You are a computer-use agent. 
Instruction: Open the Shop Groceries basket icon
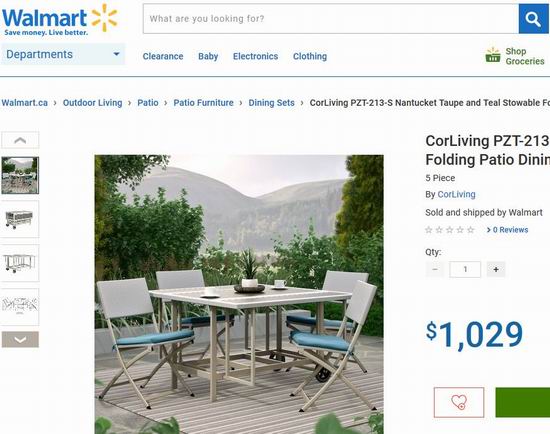pyautogui.click(x=493, y=55)
